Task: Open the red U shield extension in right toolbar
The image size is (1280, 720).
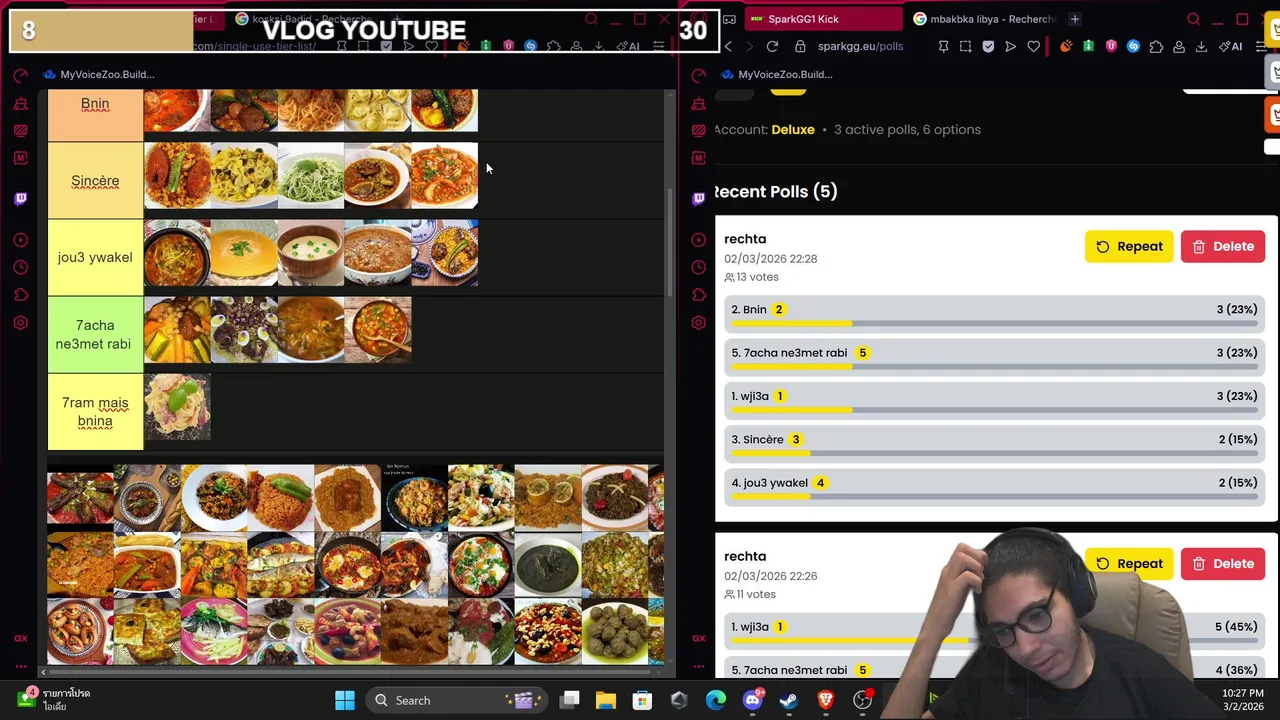Action: pos(1111,46)
